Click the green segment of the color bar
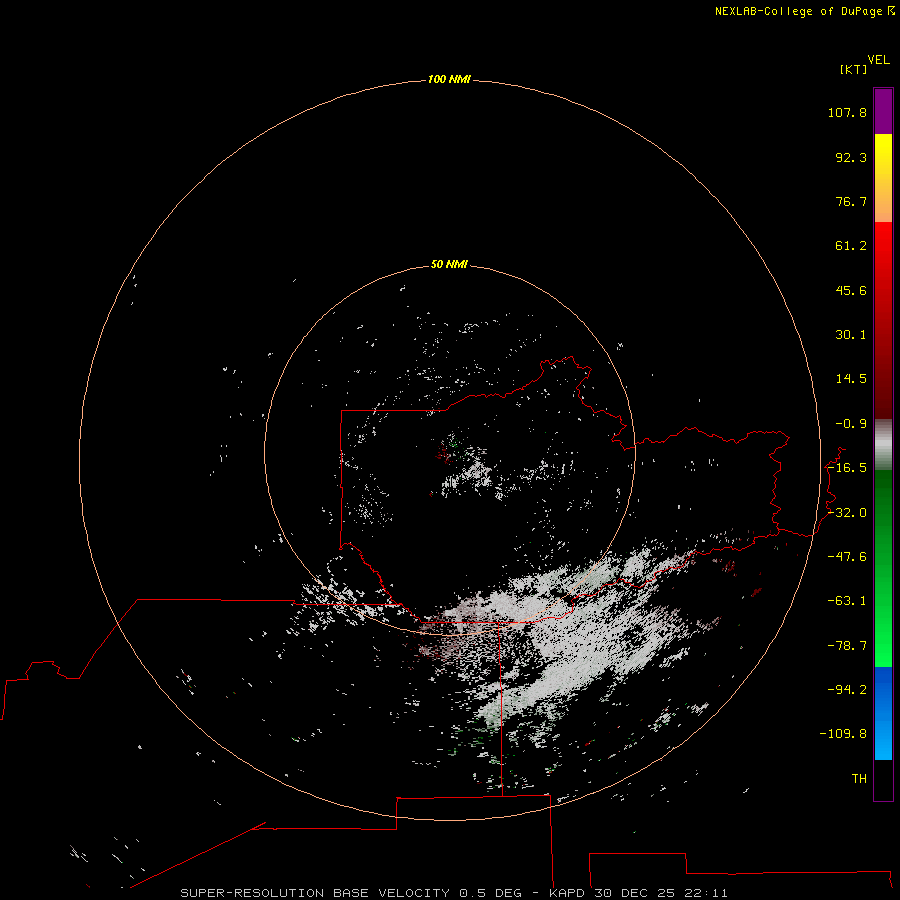 click(x=883, y=568)
